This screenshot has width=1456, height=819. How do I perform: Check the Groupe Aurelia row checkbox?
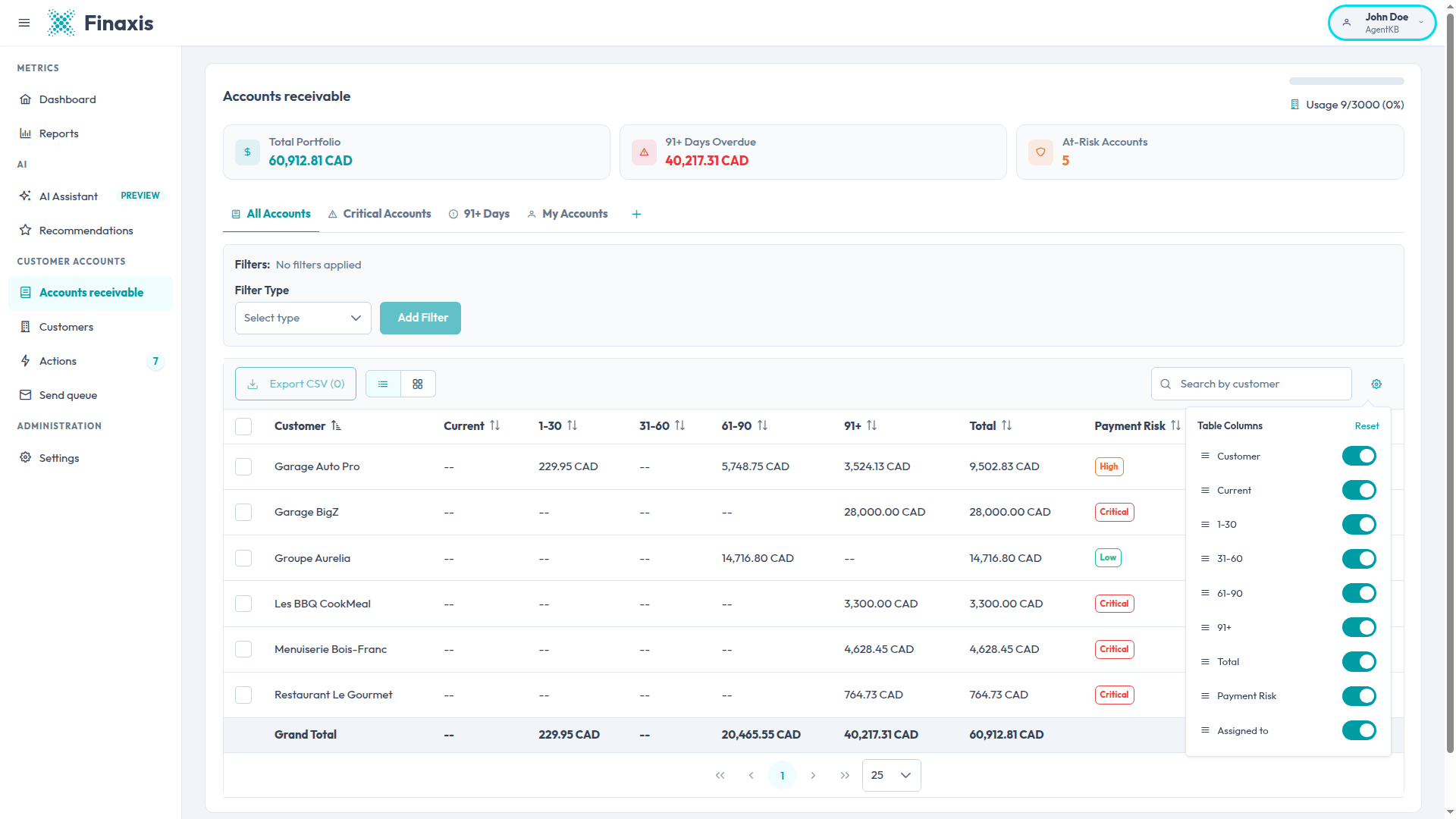click(243, 558)
